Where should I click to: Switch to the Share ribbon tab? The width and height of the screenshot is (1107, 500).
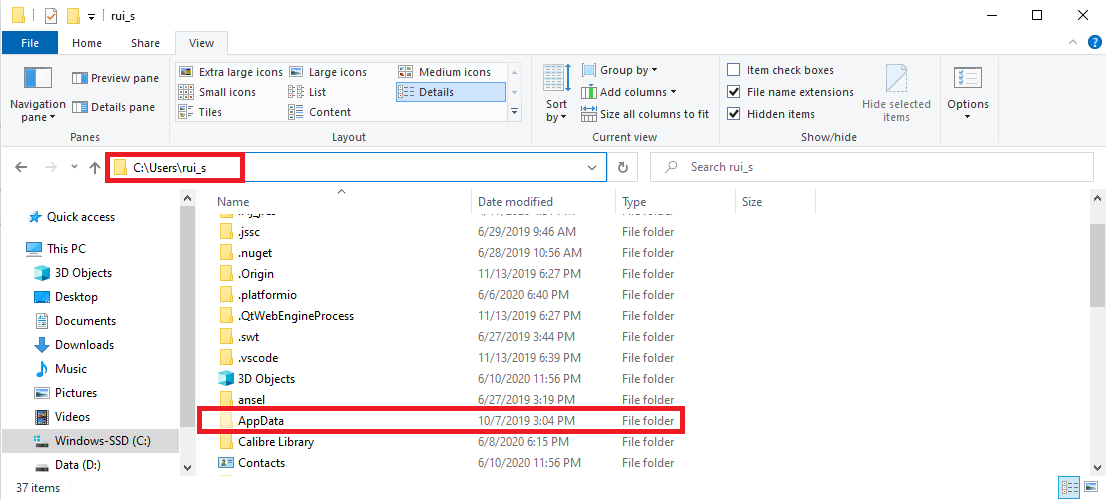click(145, 43)
